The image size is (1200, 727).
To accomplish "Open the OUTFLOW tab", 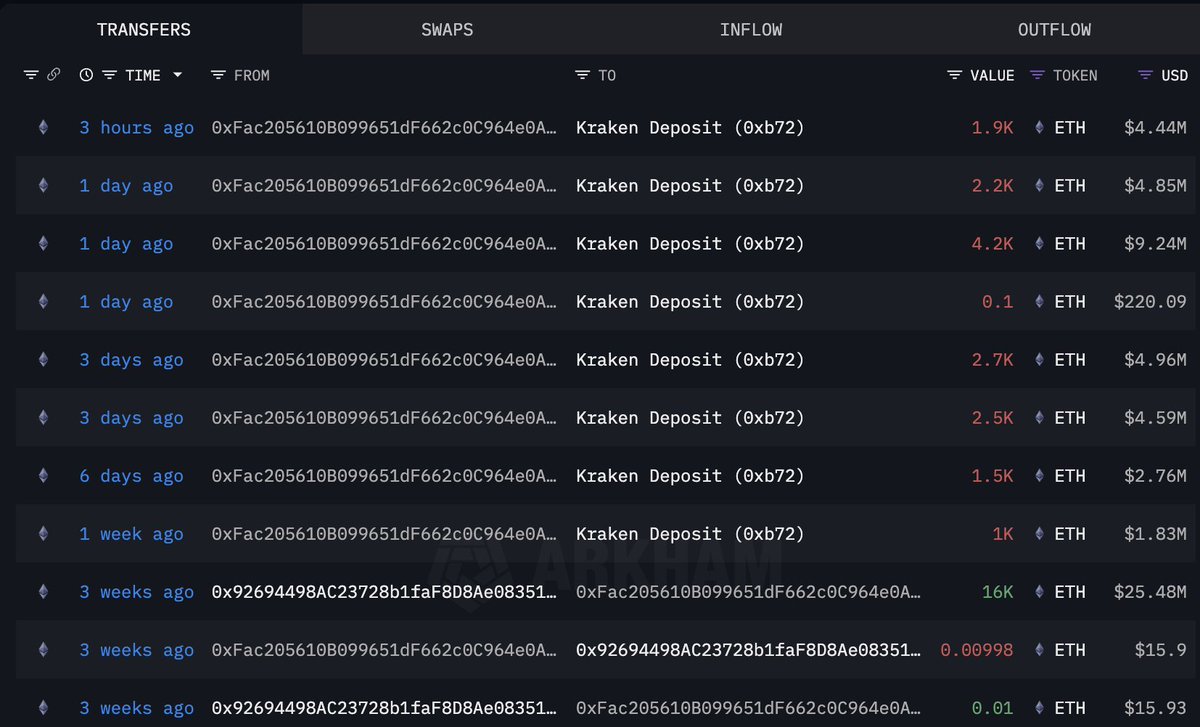I will [x=1054, y=29].
